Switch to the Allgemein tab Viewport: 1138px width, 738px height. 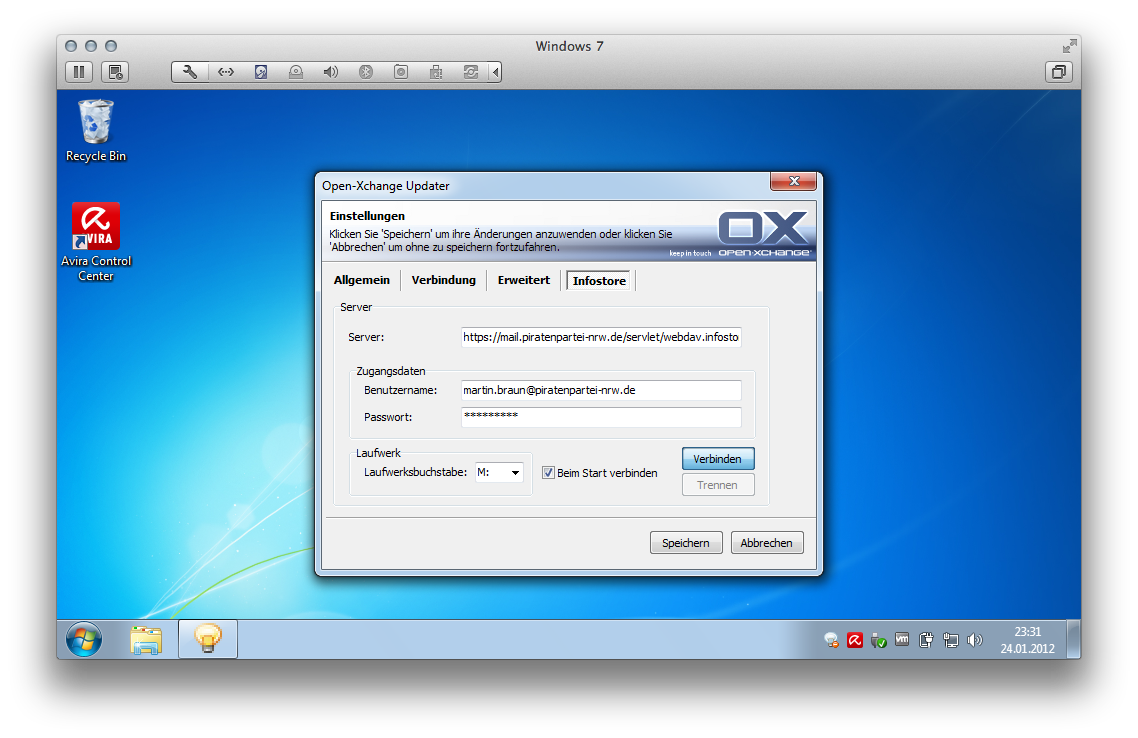[x=361, y=281]
